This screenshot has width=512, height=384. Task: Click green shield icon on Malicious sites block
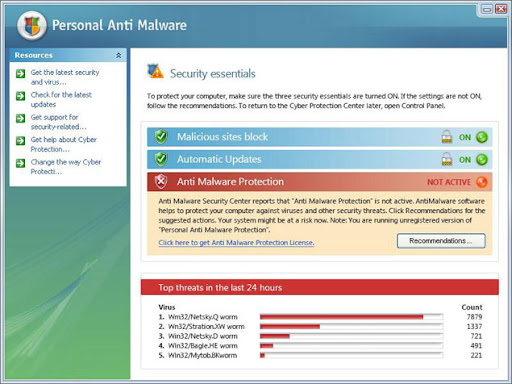click(x=161, y=137)
